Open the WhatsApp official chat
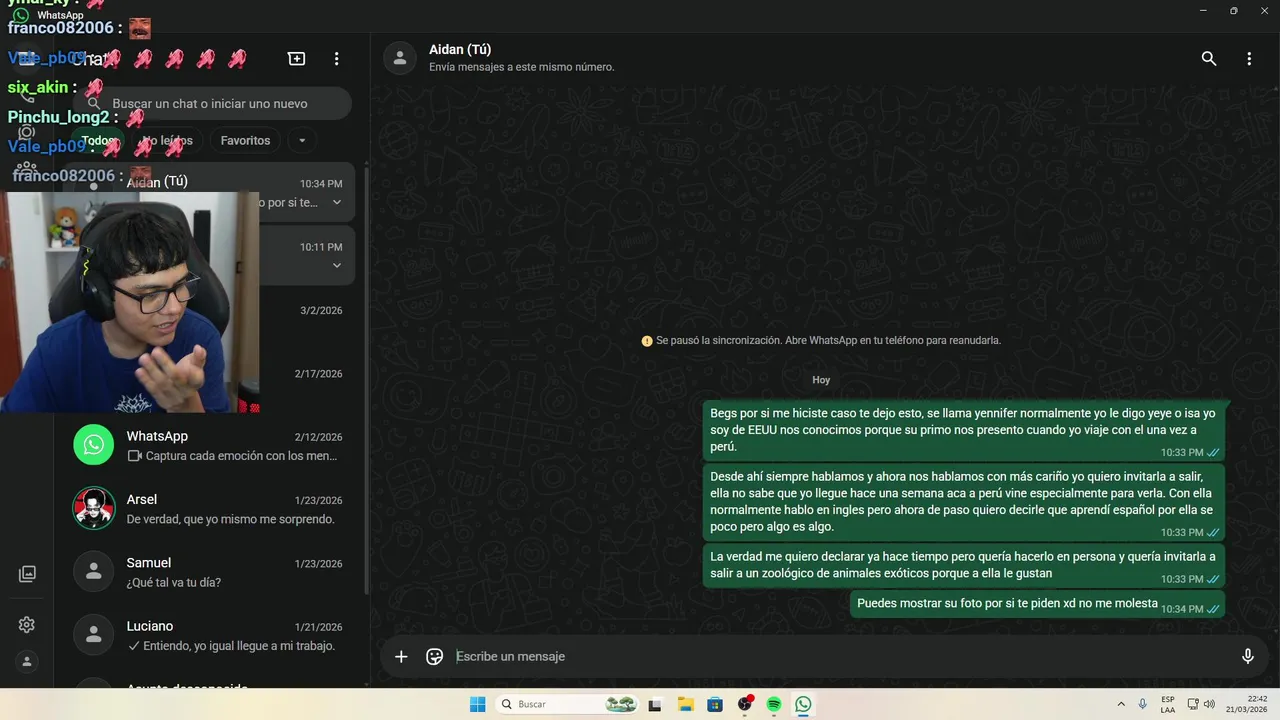Screen dimensions: 1280x720 click(209, 446)
